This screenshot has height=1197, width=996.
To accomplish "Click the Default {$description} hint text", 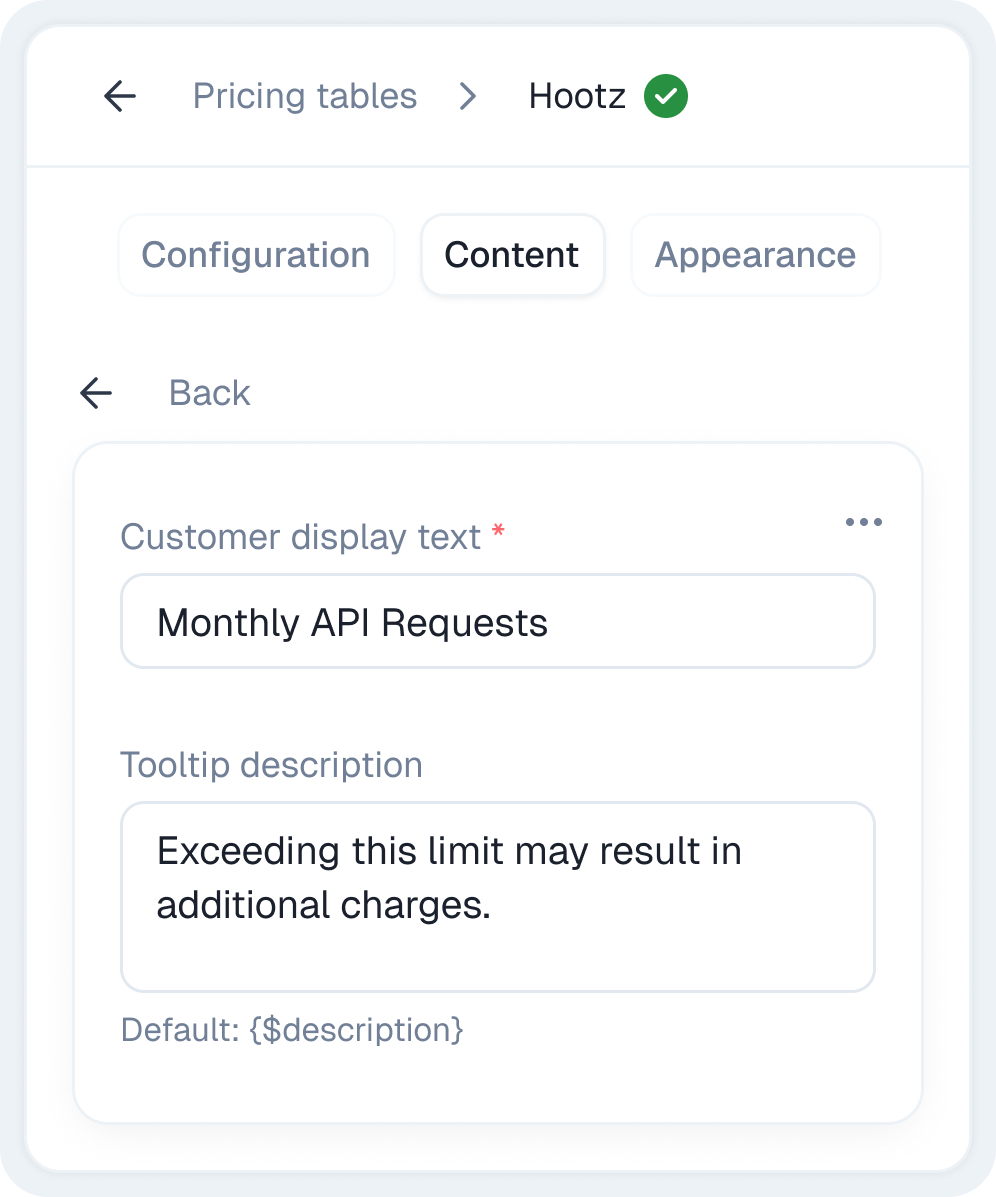I will click(292, 1029).
